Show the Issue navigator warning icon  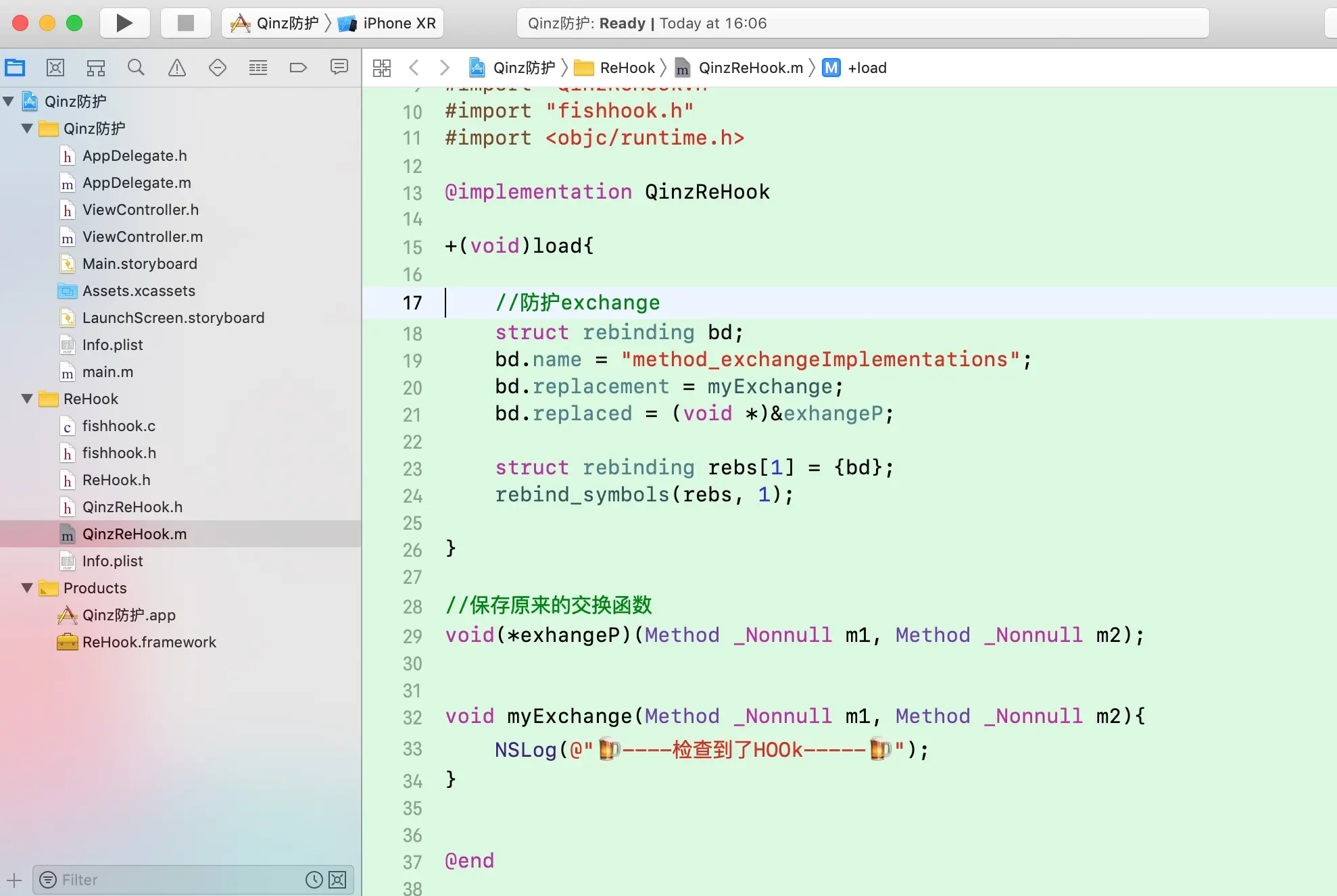(176, 68)
